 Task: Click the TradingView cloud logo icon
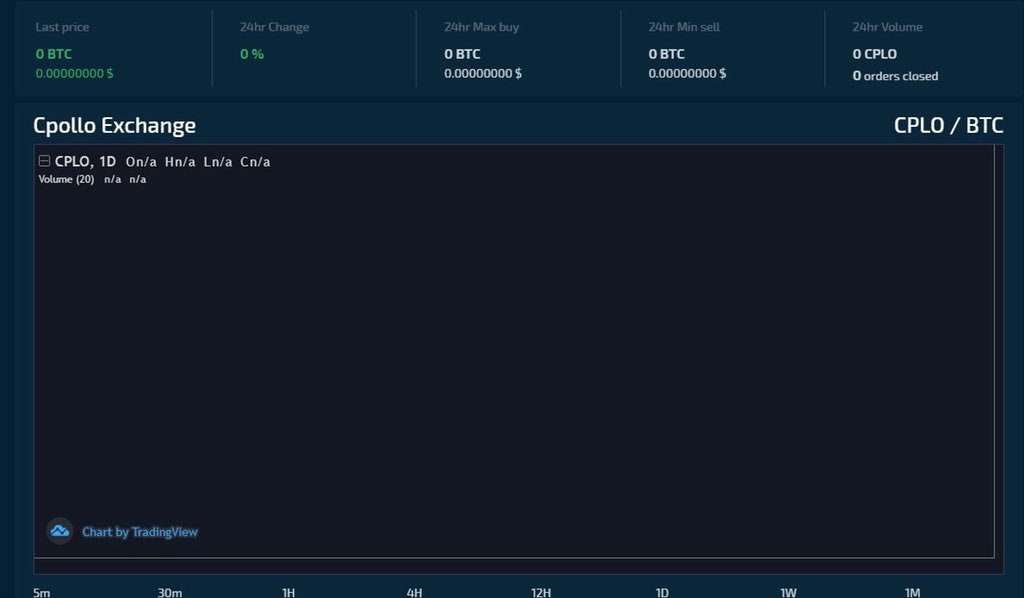coord(59,531)
